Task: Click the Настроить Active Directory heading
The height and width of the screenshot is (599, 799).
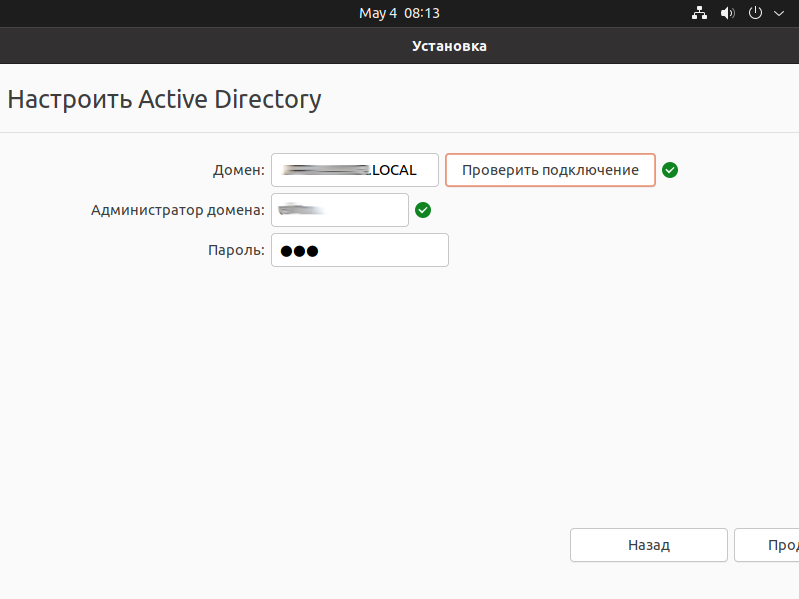Action: pyautogui.click(x=164, y=99)
